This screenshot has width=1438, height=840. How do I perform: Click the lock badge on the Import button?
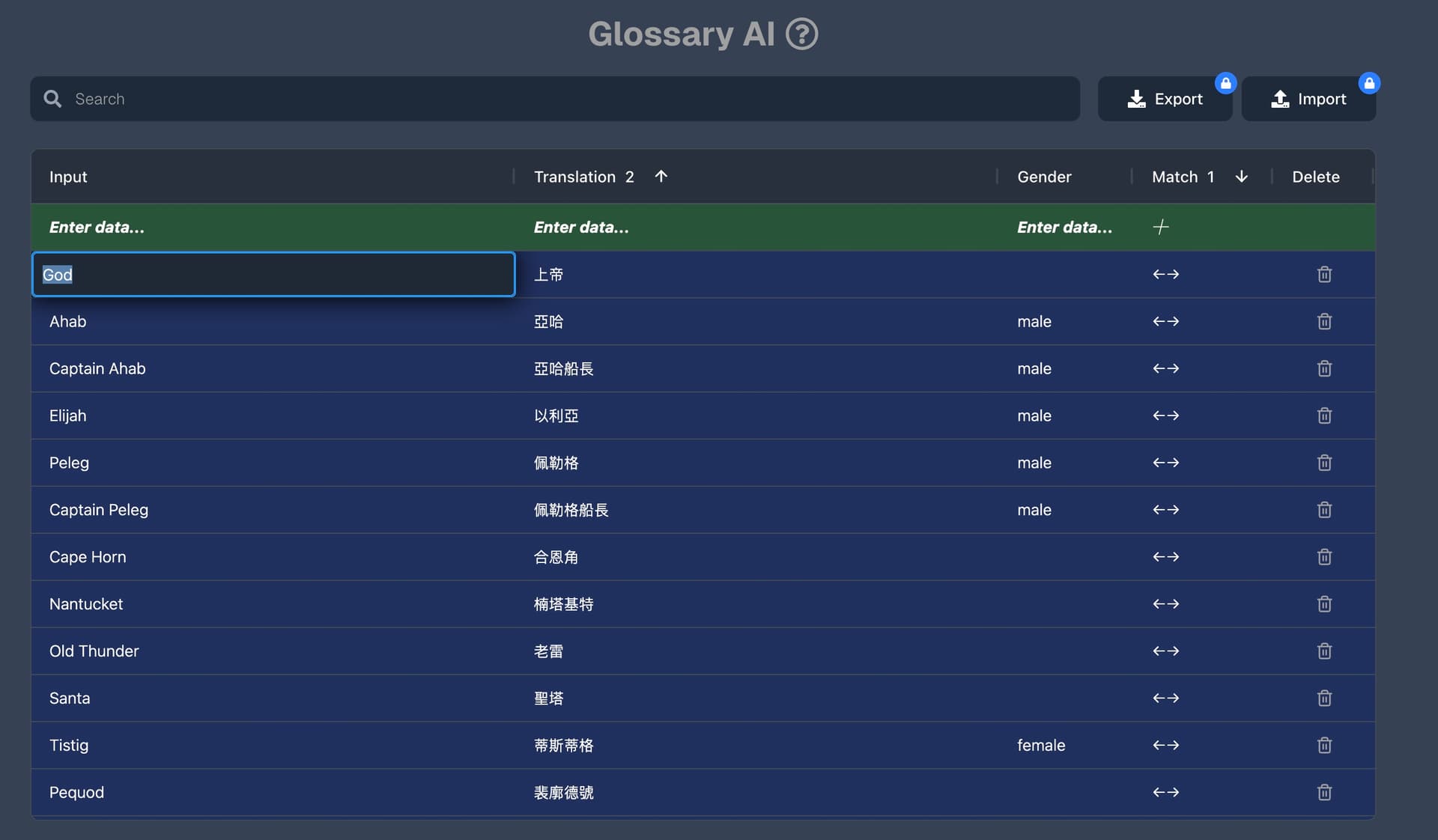(1368, 82)
